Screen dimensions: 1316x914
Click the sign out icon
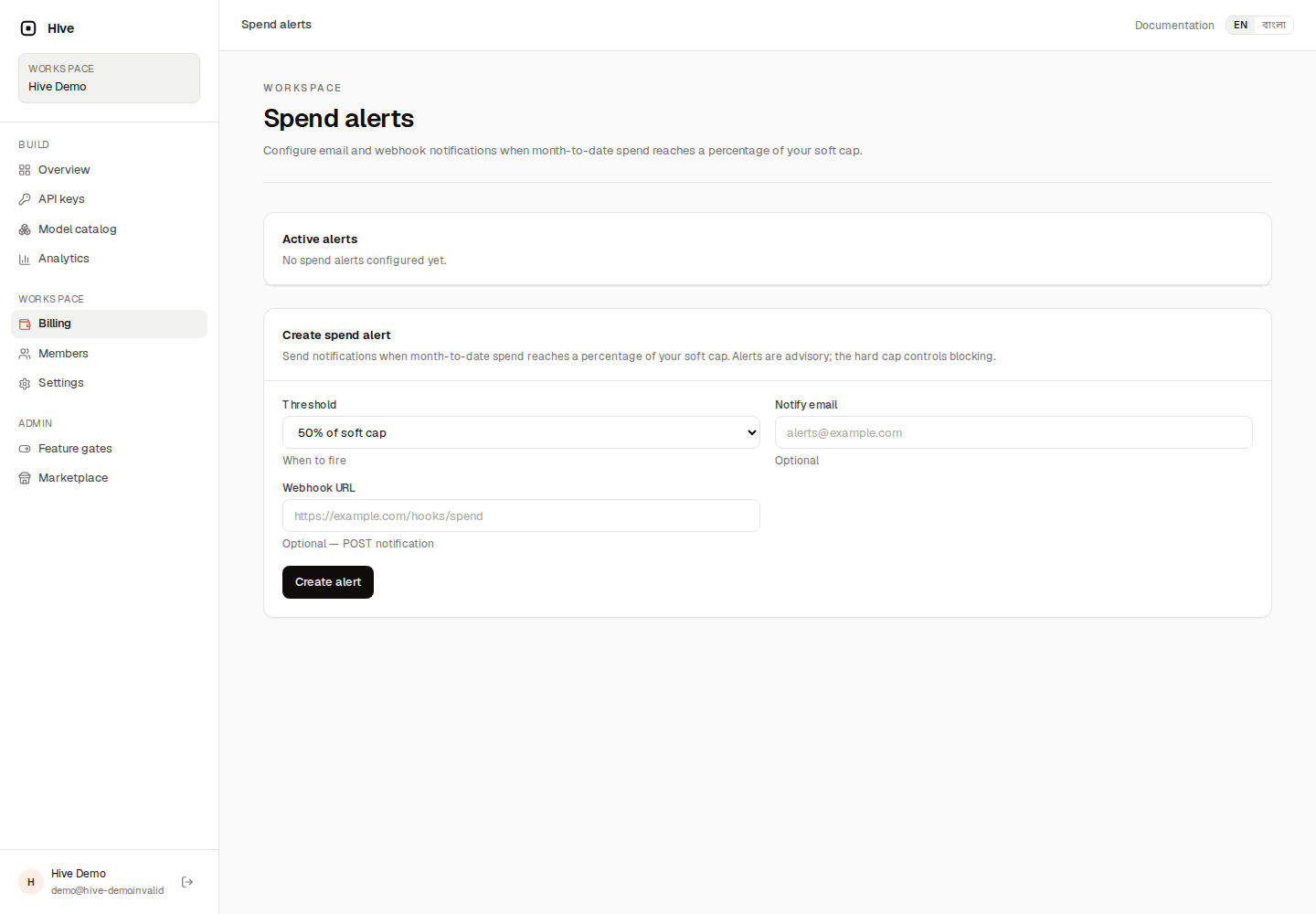pos(187,882)
